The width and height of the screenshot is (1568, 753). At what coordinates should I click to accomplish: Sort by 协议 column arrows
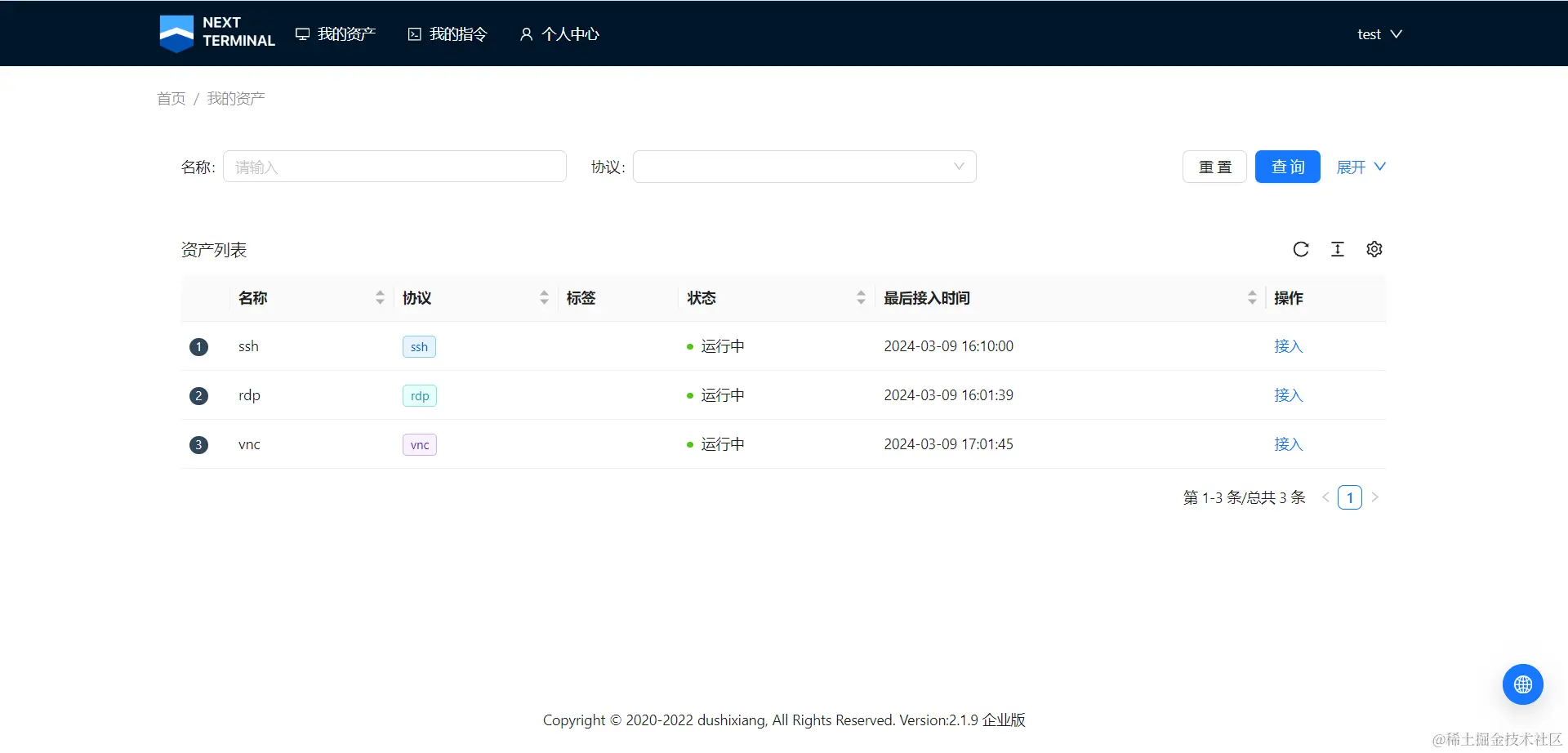[544, 298]
